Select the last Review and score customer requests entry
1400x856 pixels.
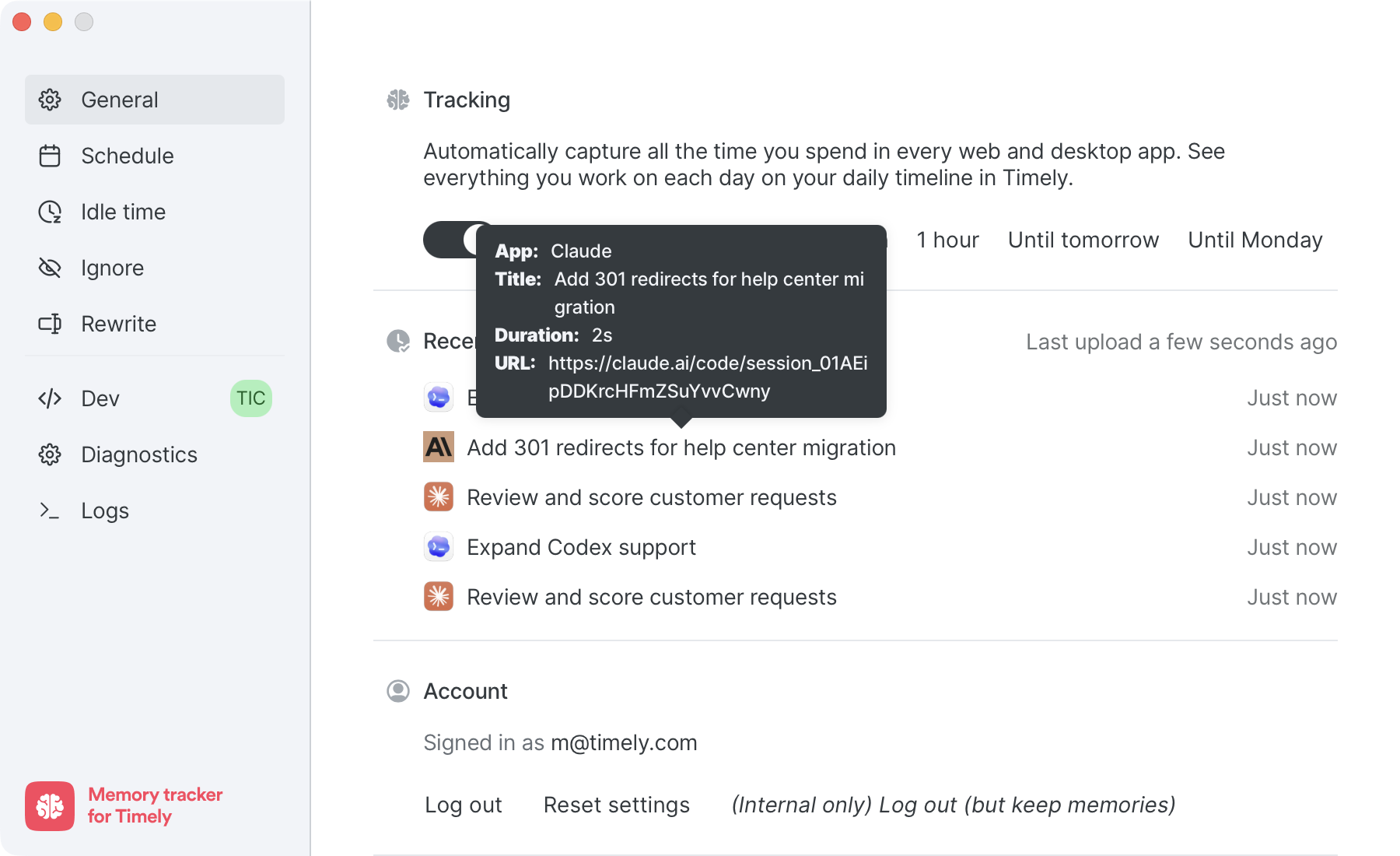point(652,597)
